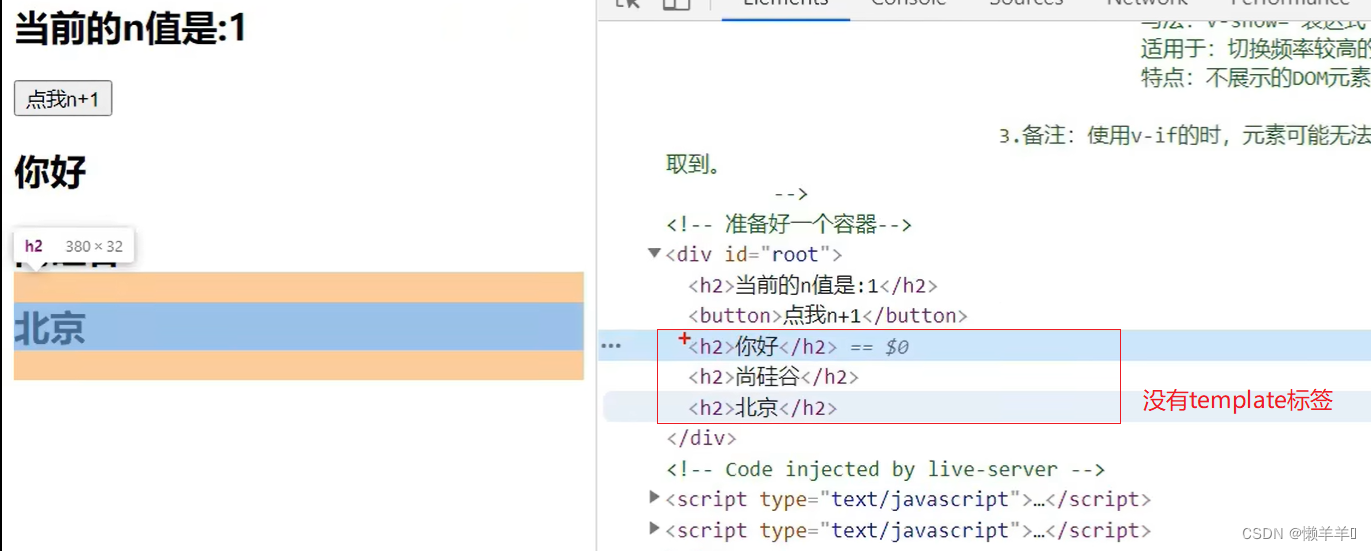
Task: Click the highlighted 北京 heading on the page
Action: click(x=299, y=327)
